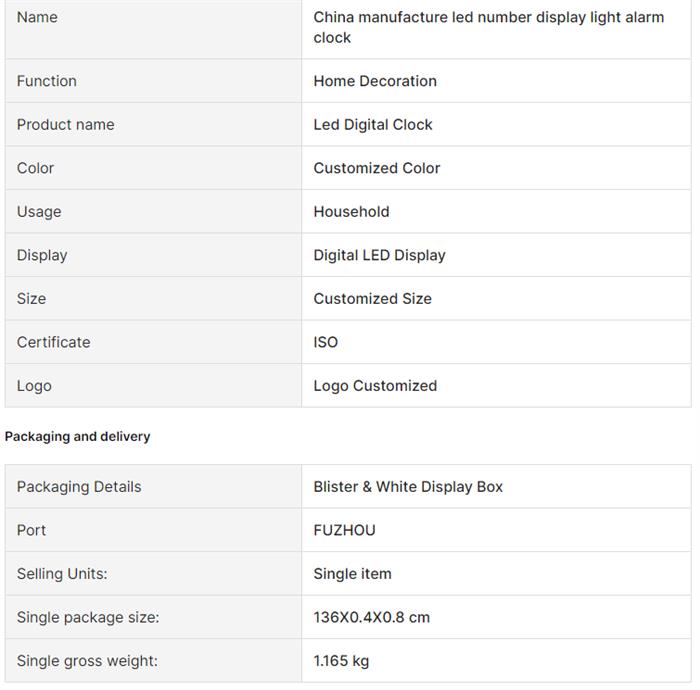This screenshot has width=700, height=690.
Task: Select the 'Single gross weight:' label
Action: tap(87, 661)
